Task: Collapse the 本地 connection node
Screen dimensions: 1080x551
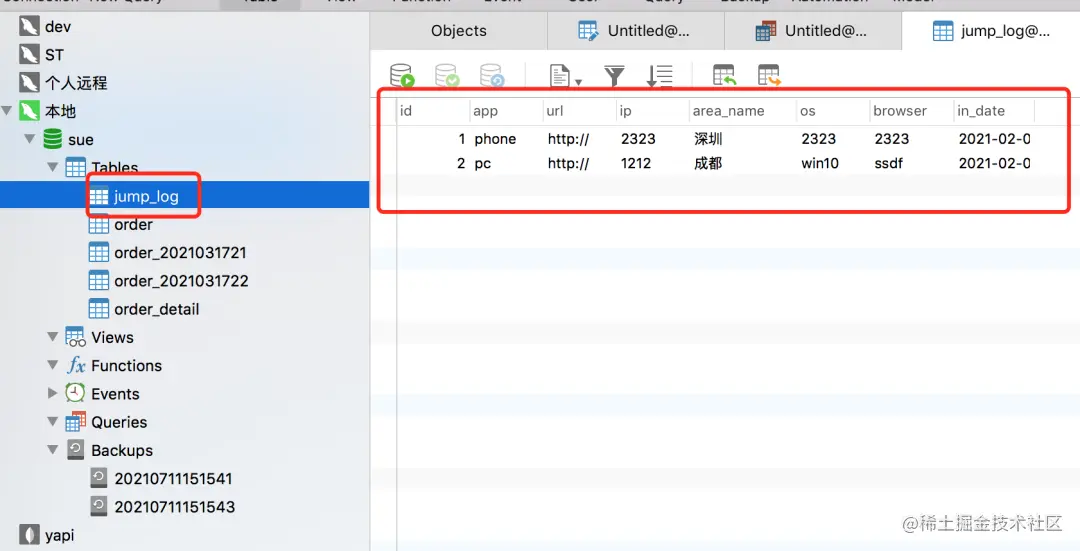Action: [7, 111]
